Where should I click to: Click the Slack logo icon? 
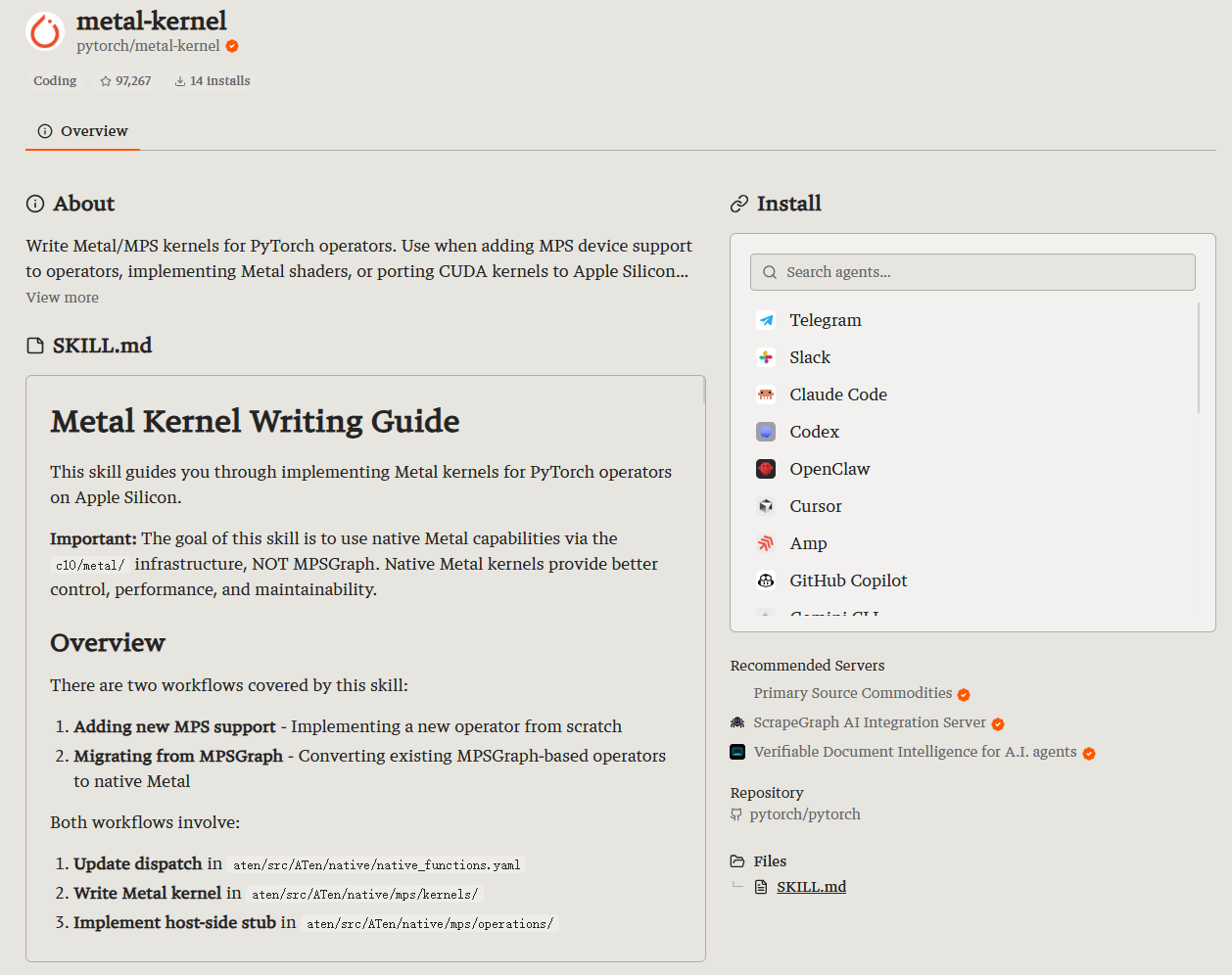[766, 357]
